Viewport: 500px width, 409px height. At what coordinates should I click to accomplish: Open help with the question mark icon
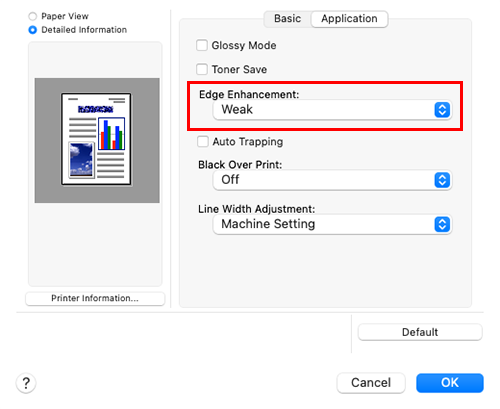tap(26, 383)
